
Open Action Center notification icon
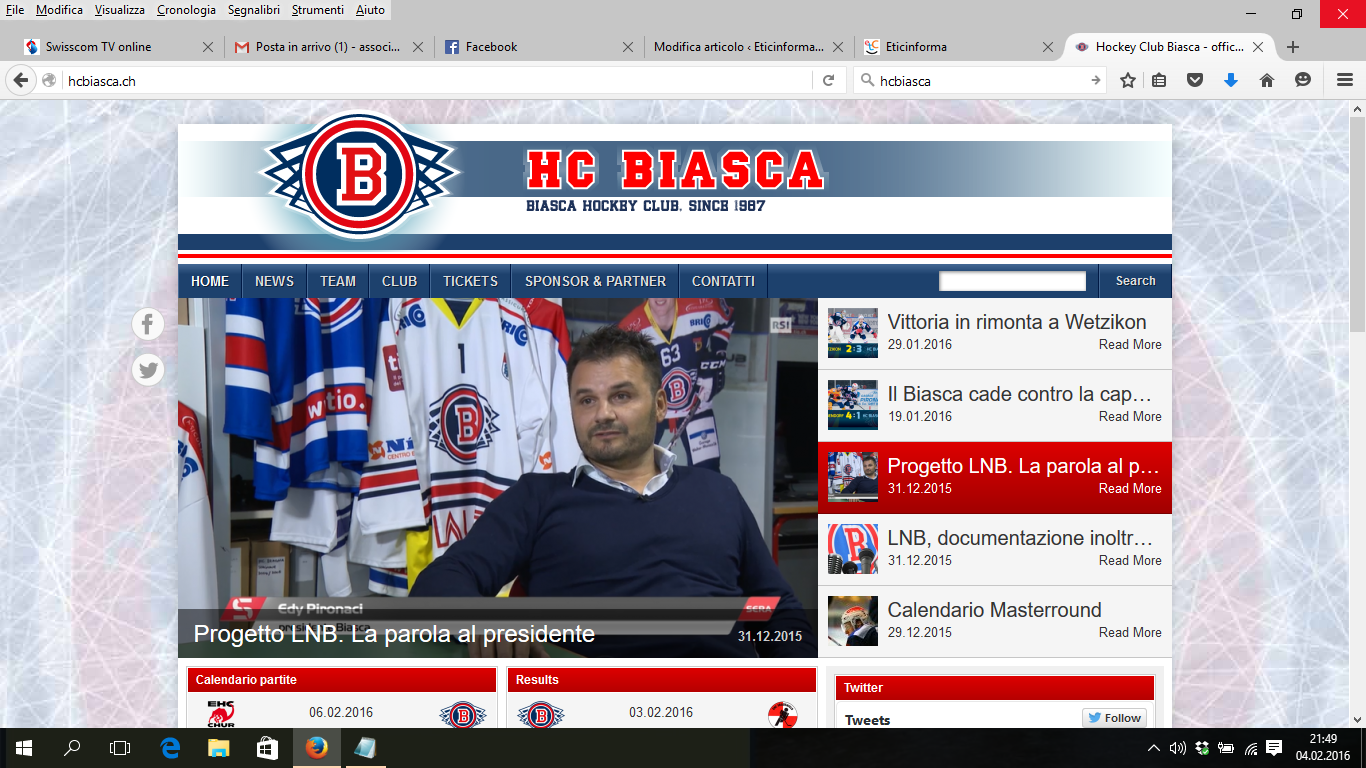(x=1274, y=748)
